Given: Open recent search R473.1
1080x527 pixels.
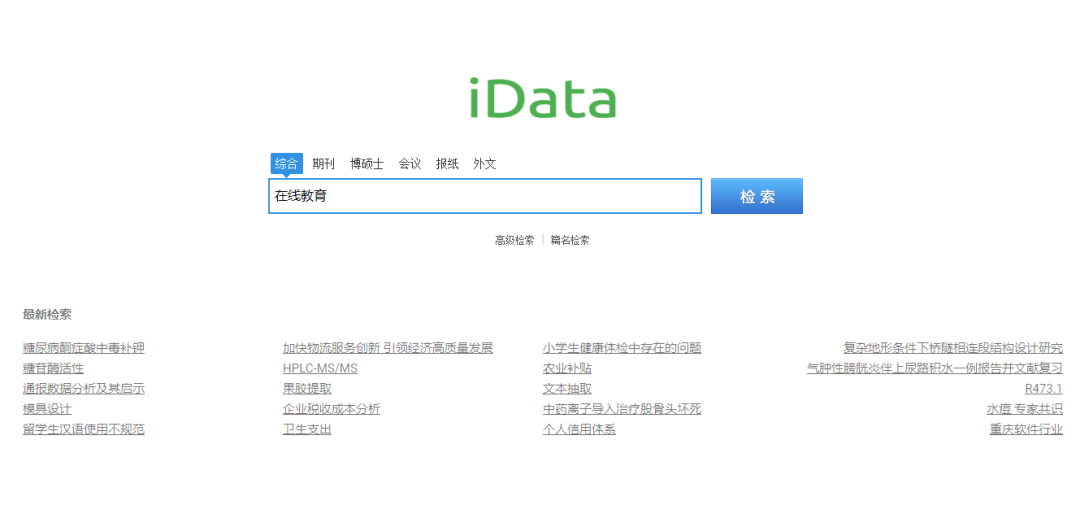Looking at the screenshot, I should coord(1044,389).
